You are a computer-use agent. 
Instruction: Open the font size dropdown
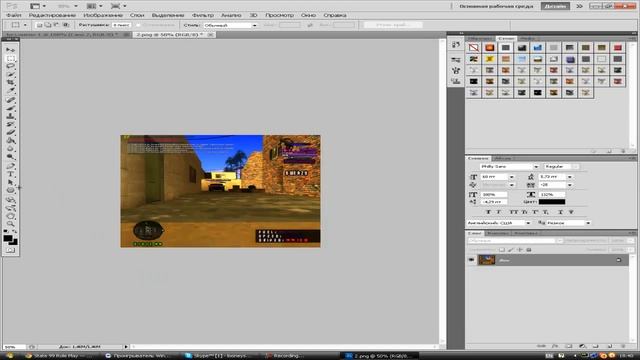coord(511,177)
